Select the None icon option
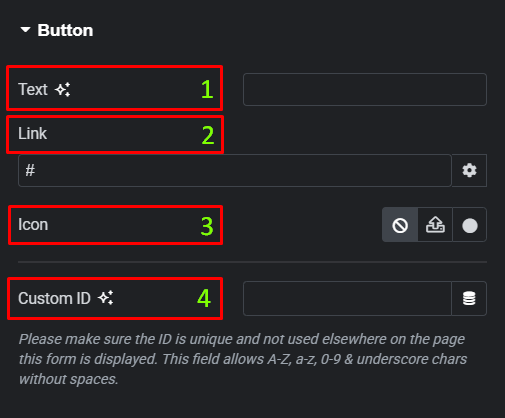 tap(400, 225)
